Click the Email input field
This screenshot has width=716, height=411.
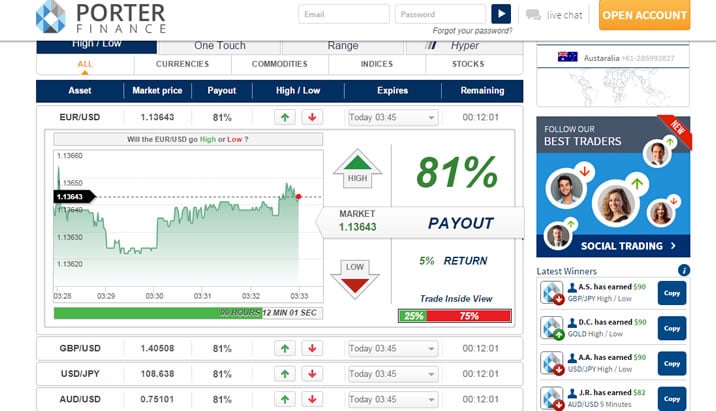344,14
